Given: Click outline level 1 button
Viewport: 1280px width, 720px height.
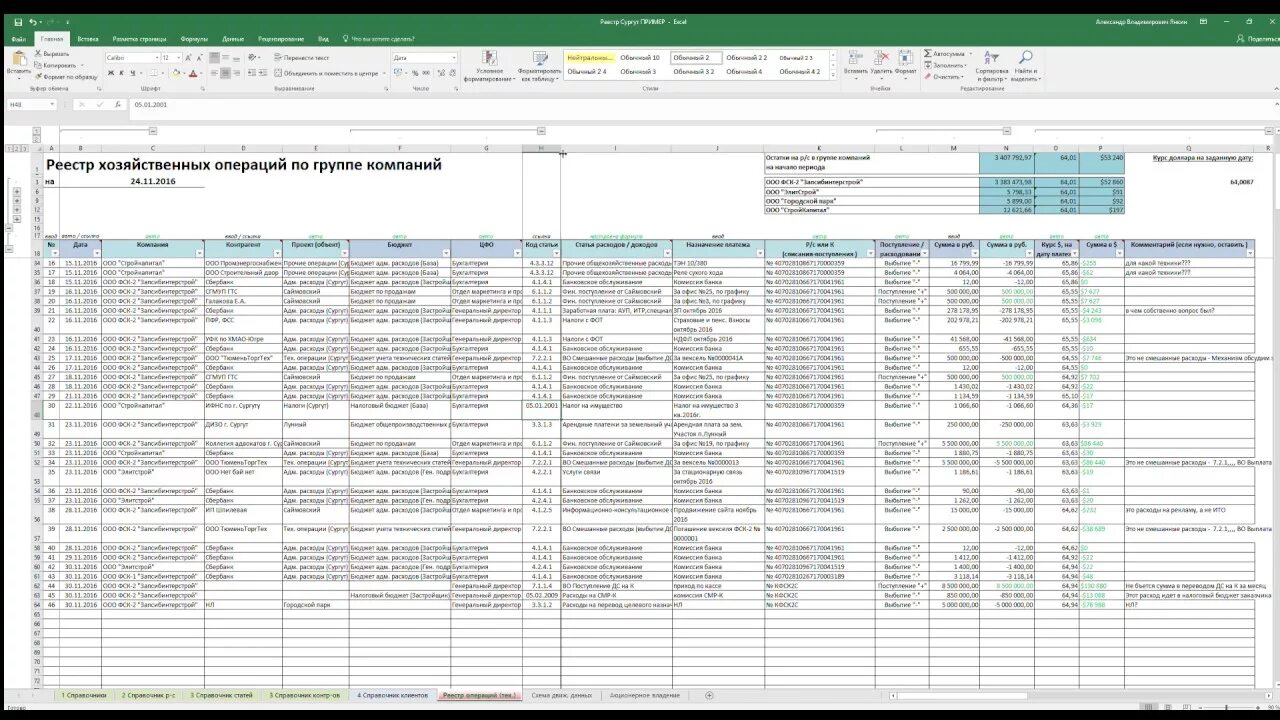Looking at the screenshot, I should pyautogui.click(x=8, y=148).
